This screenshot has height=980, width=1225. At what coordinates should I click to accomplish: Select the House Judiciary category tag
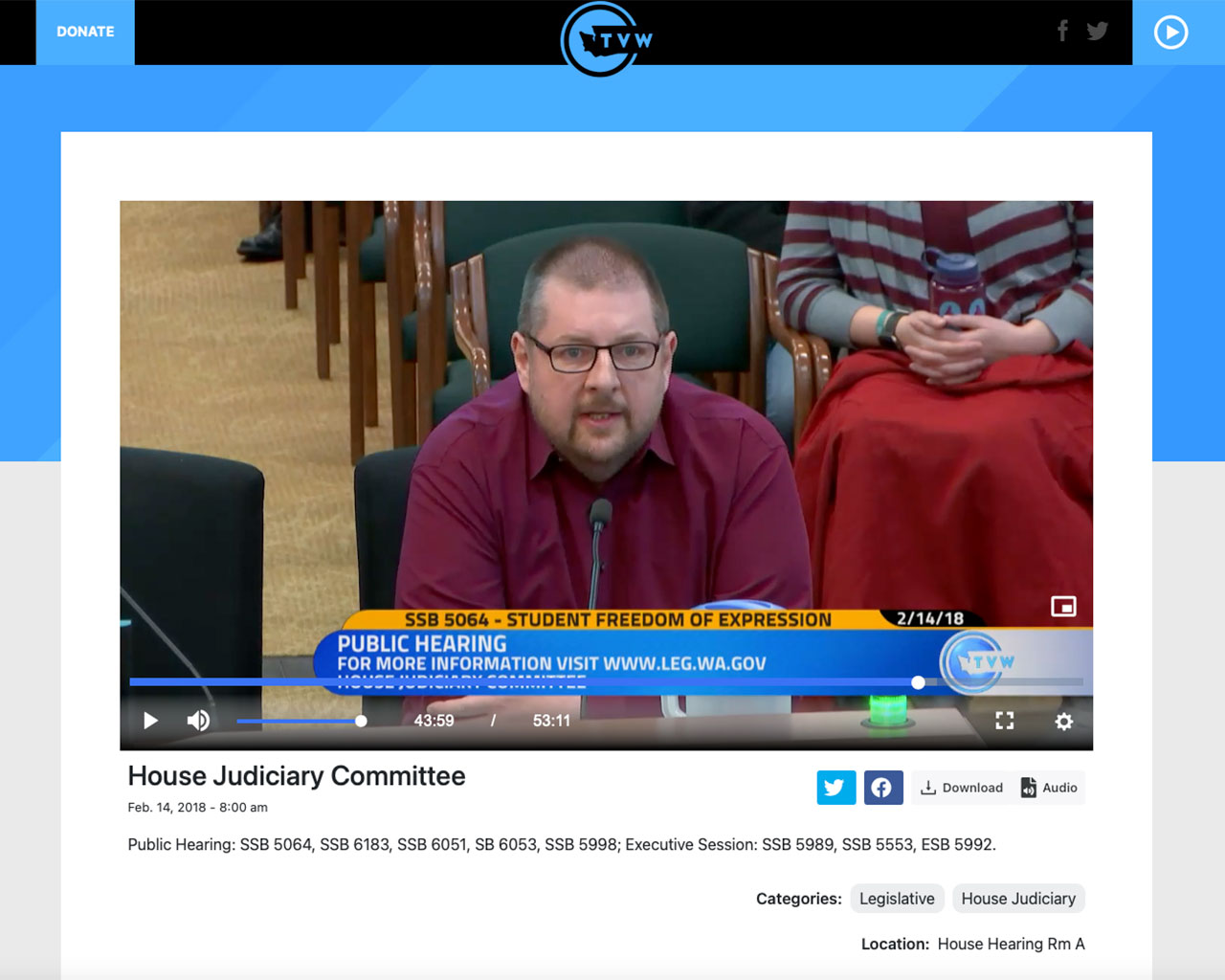click(x=1018, y=899)
